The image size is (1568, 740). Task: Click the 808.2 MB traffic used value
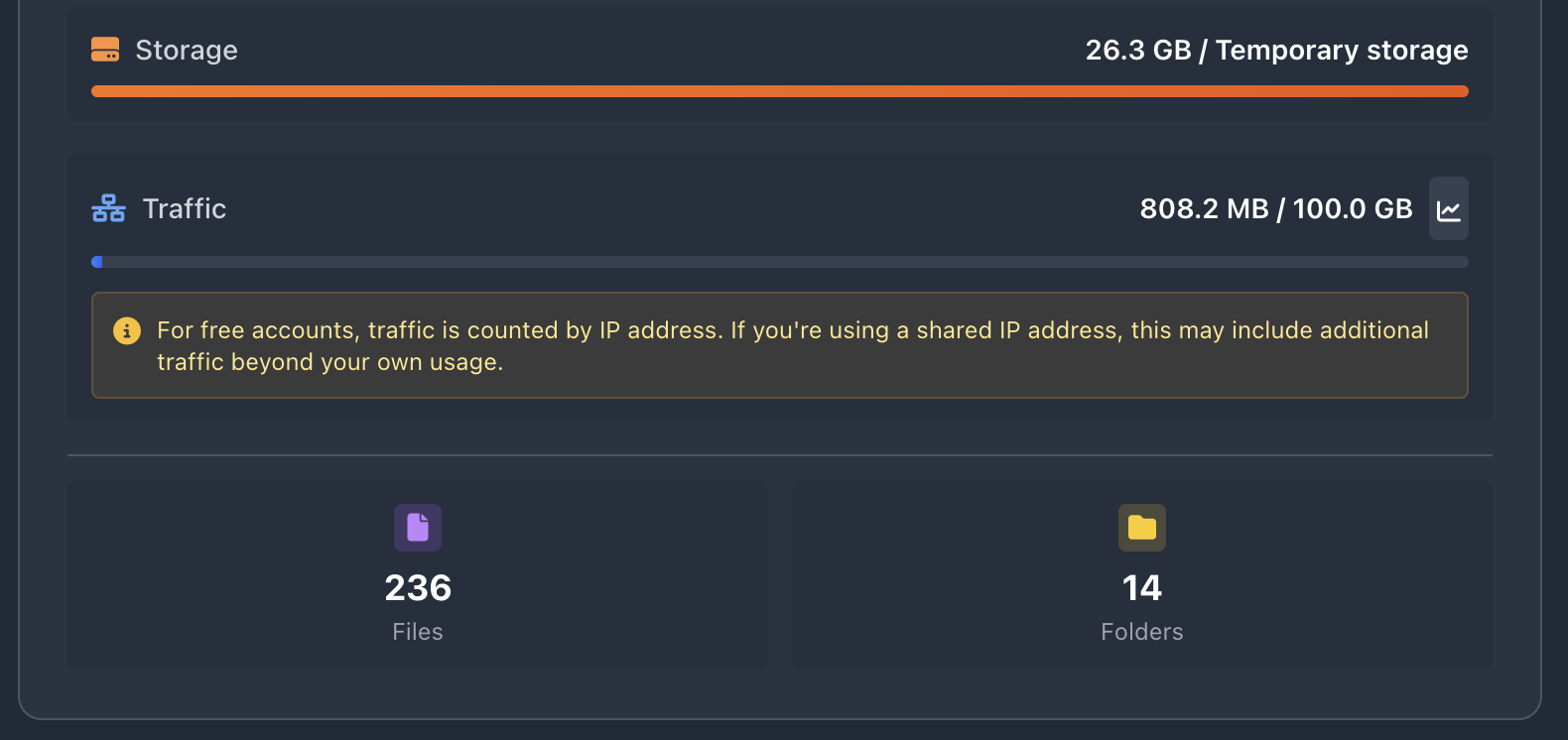pos(1204,208)
